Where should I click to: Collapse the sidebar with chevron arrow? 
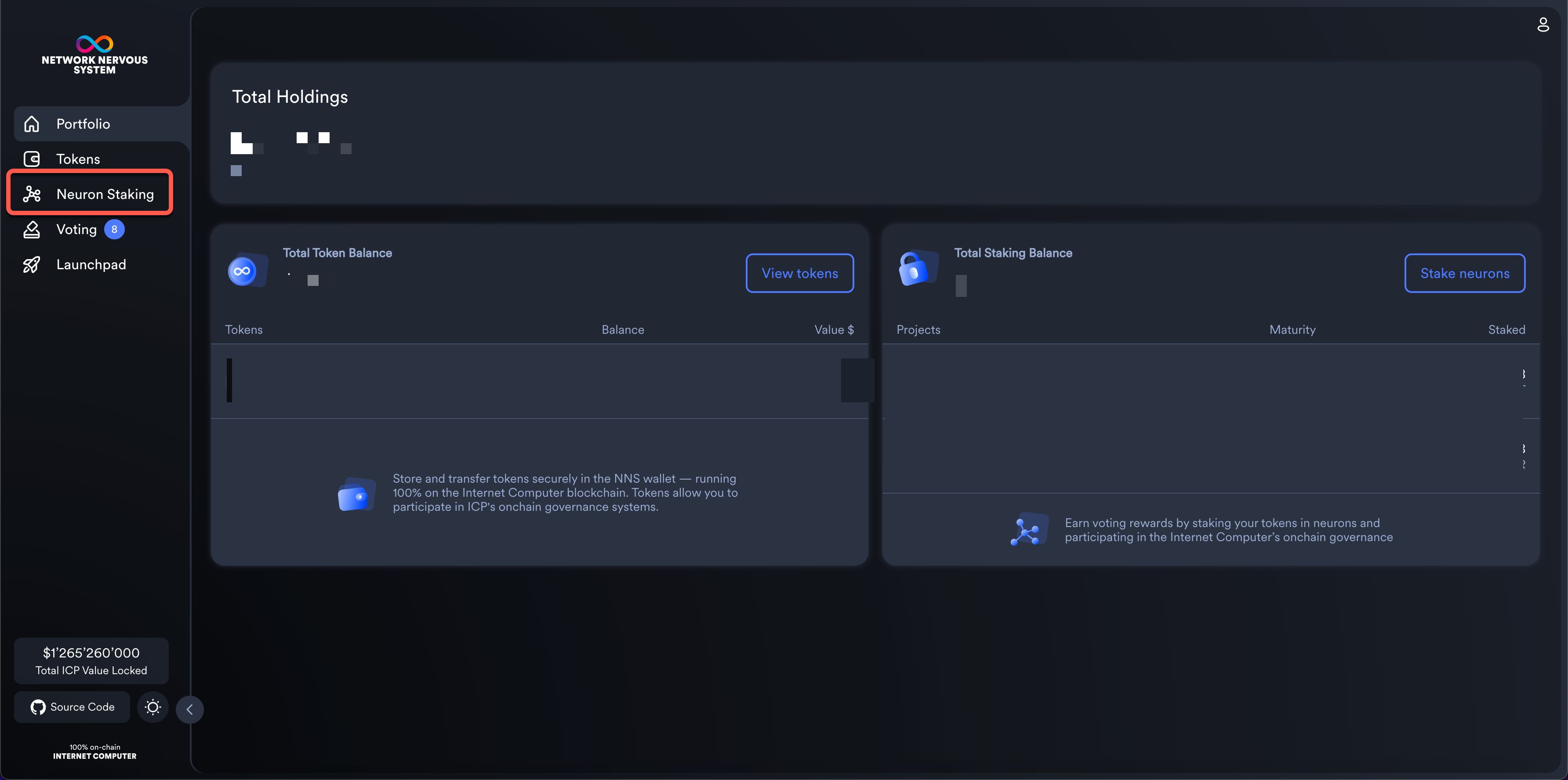(189, 709)
